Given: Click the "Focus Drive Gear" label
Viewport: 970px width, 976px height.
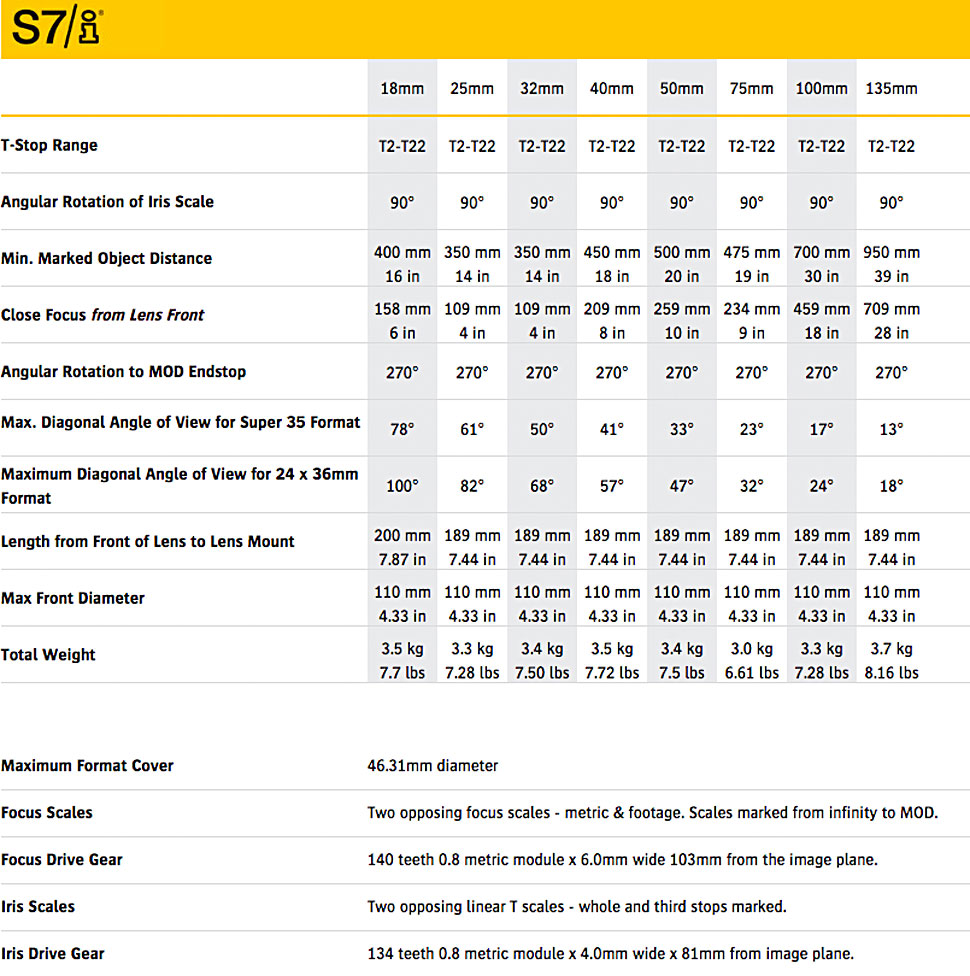Looking at the screenshot, I should [62, 860].
